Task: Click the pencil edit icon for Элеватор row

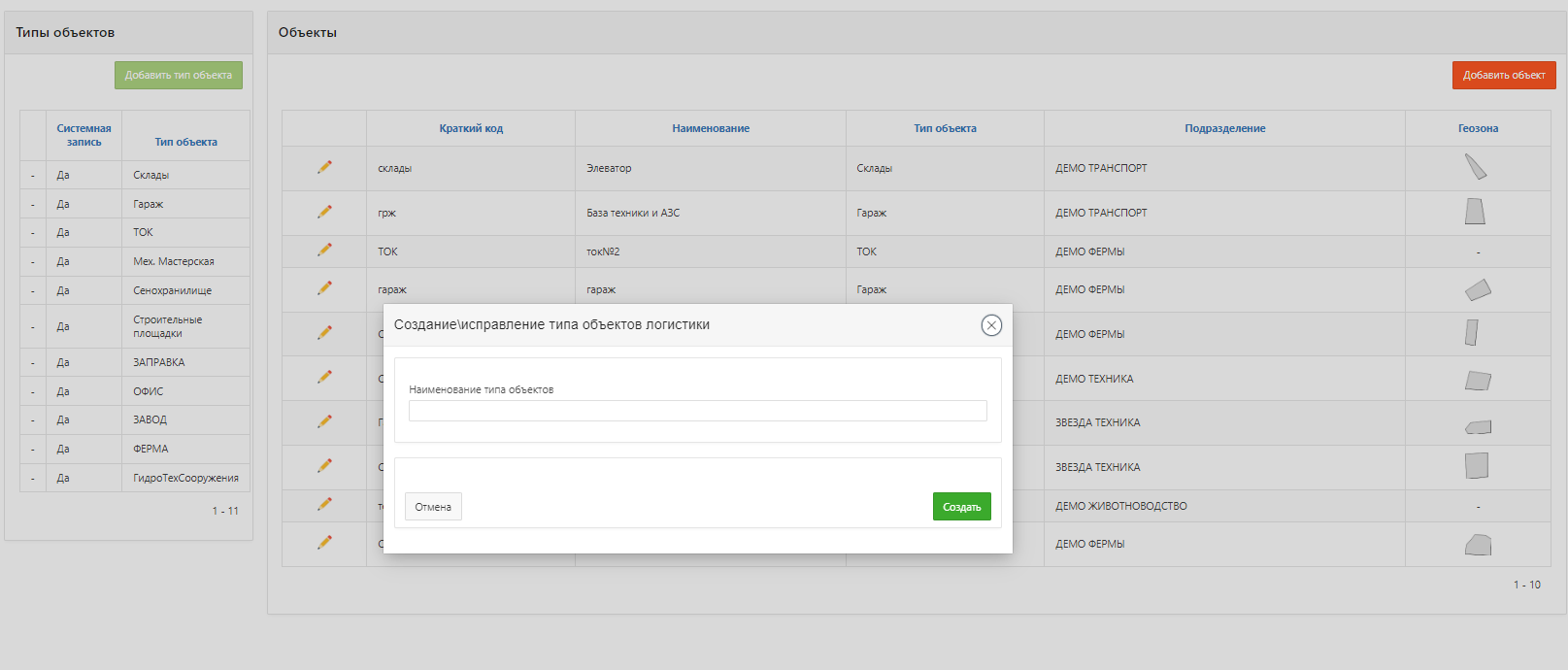Action: pyautogui.click(x=324, y=167)
